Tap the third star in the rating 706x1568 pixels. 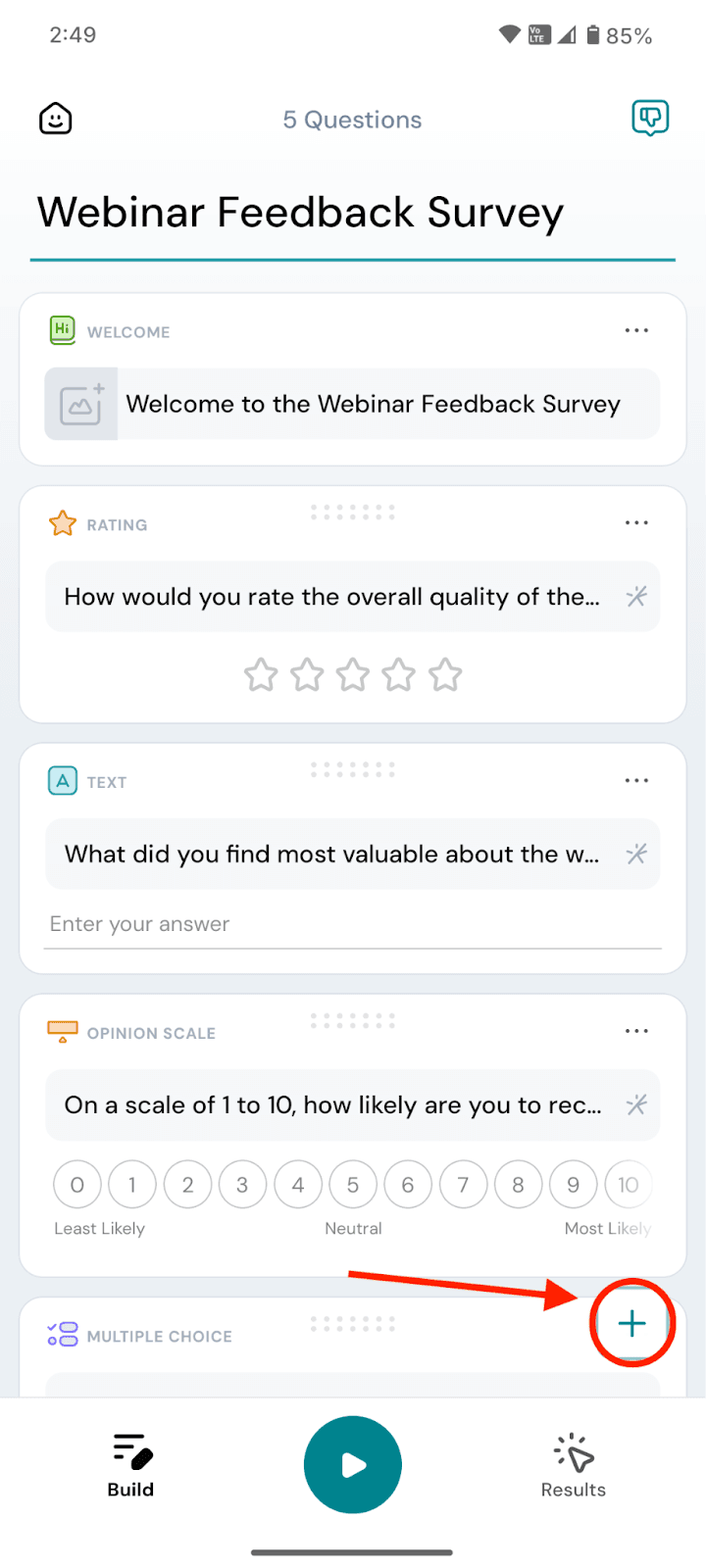(x=353, y=675)
